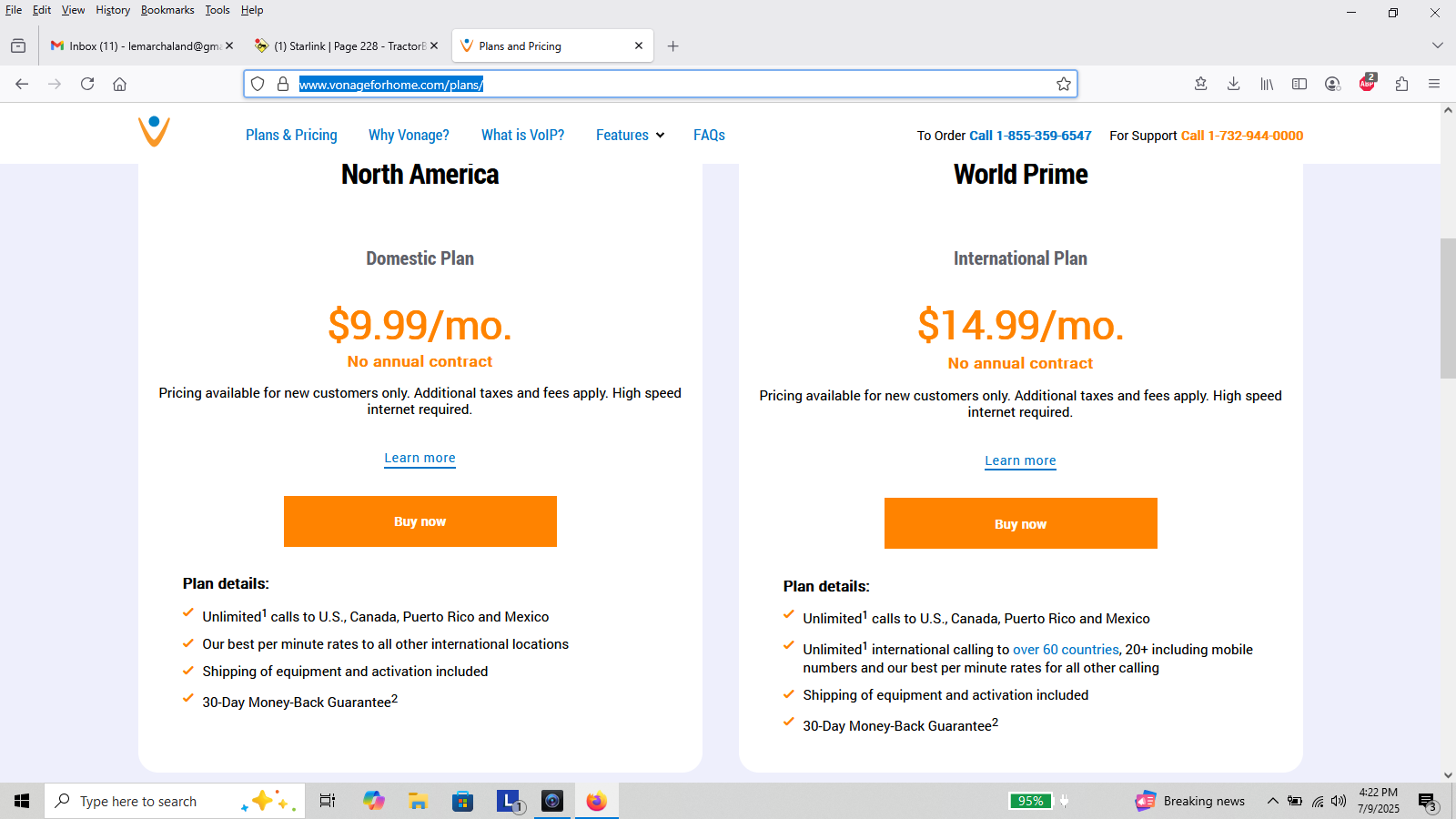Close the Plans and Pricing tab

[x=639, y=45]
